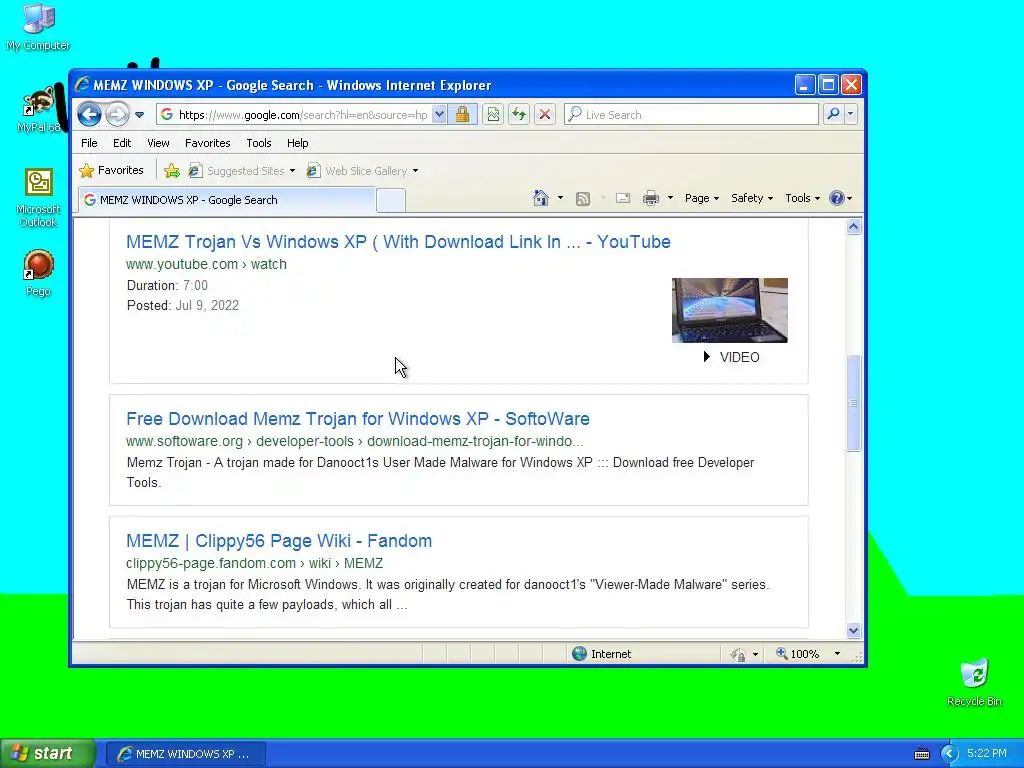
Task: Click the keyboard icon in system tray
Action: coord(921,754)
